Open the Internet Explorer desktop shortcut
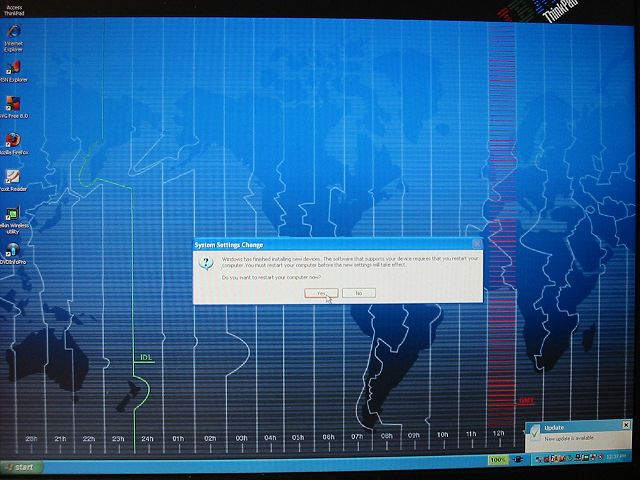 (14, 31)
